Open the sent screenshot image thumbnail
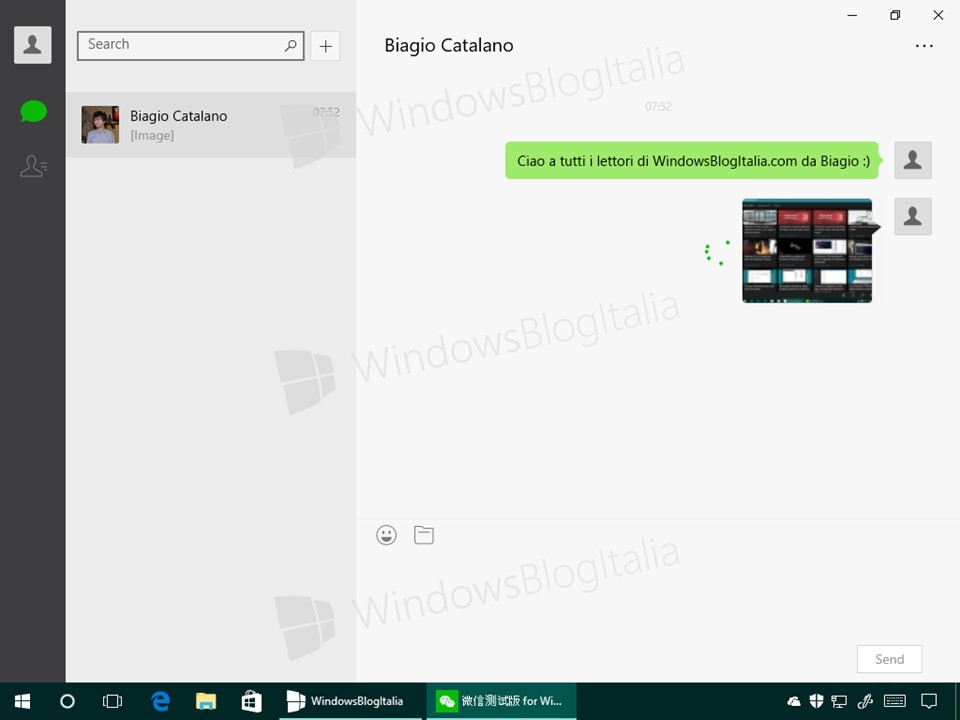The width and height of the screenshot is (960, 720). pyautogui.click(x=807, y=250)
